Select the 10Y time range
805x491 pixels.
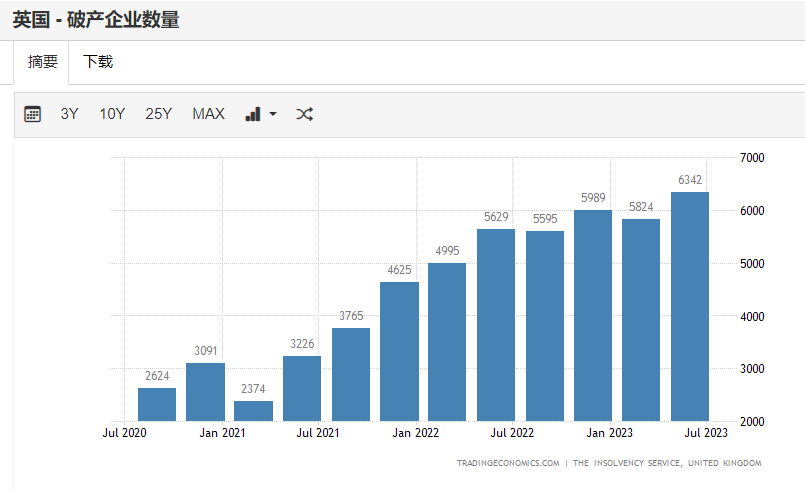coord(112,114)
